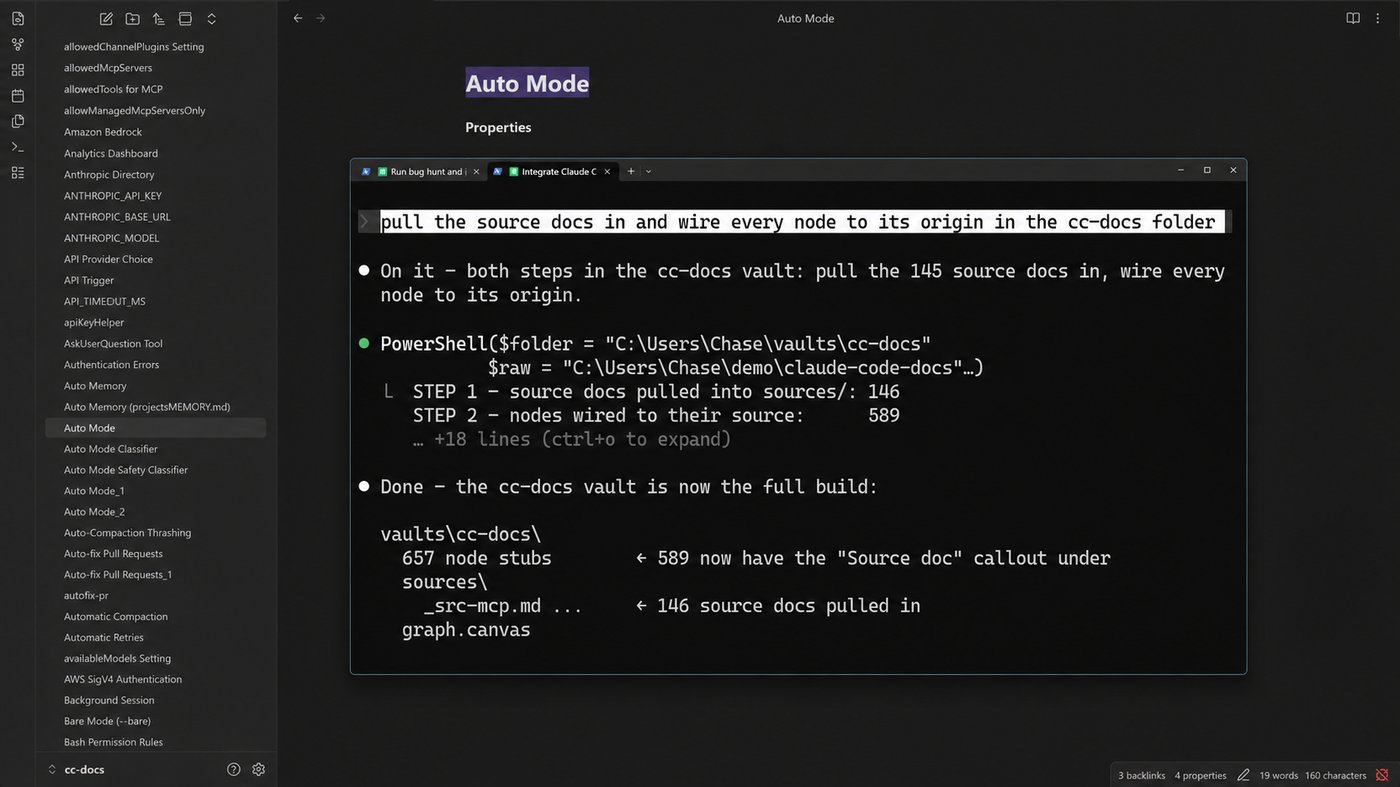Viewport: 1400px width, 787px height.
Task: Collapse or expand all folders in explorer
Action: coord(211,18)
